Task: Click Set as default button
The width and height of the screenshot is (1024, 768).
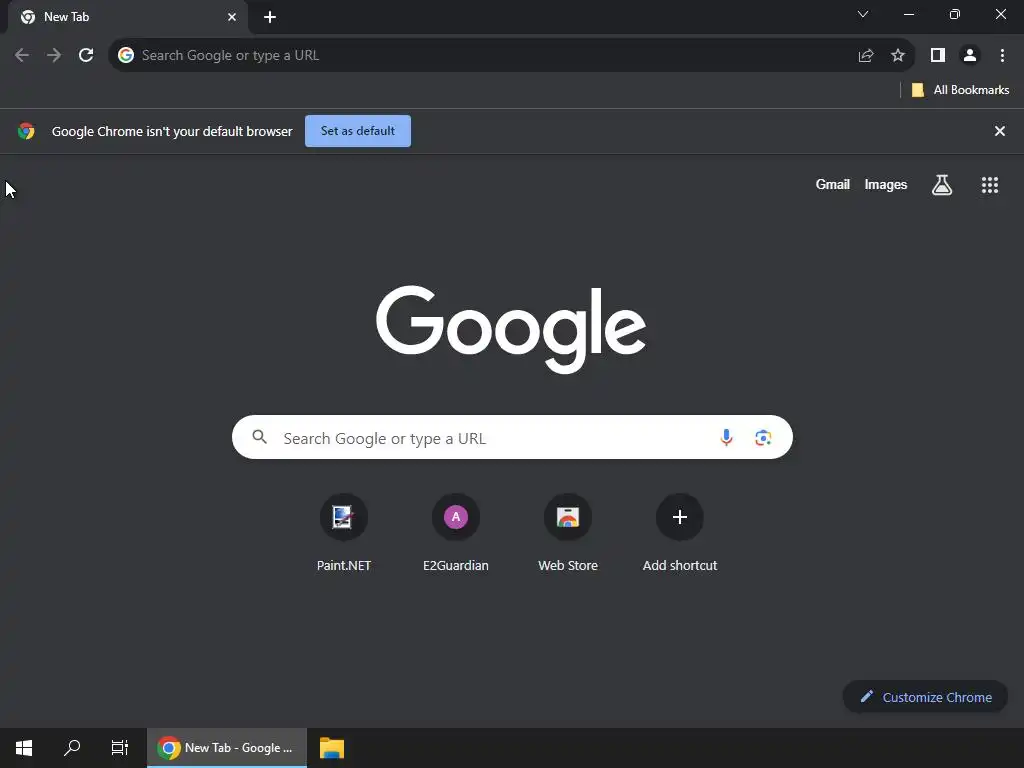Action: 358,131
